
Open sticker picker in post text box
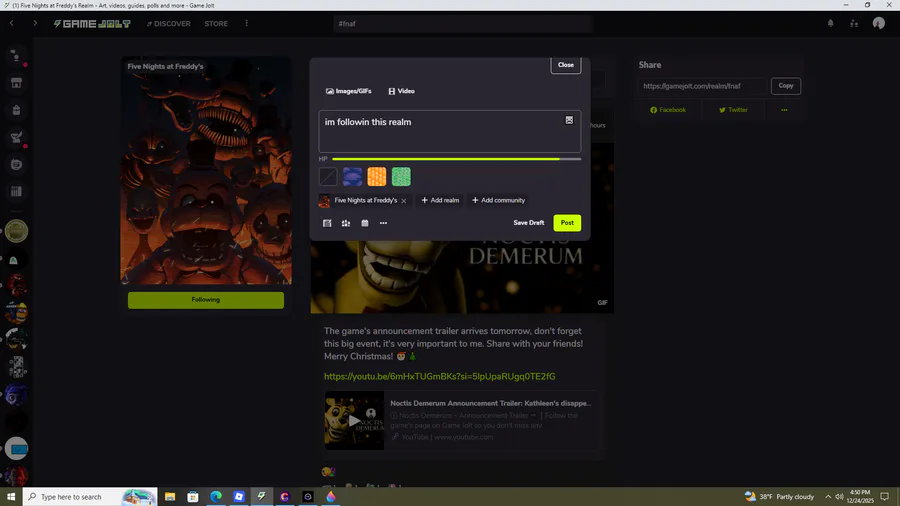tap(569, 120)
